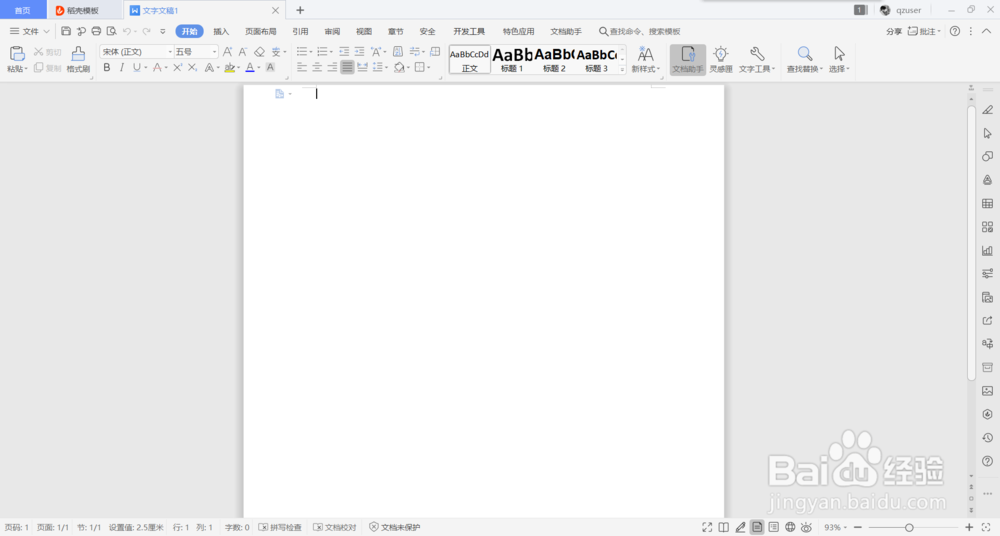Open the 开发工具 ribbon tab

[469, 31]
